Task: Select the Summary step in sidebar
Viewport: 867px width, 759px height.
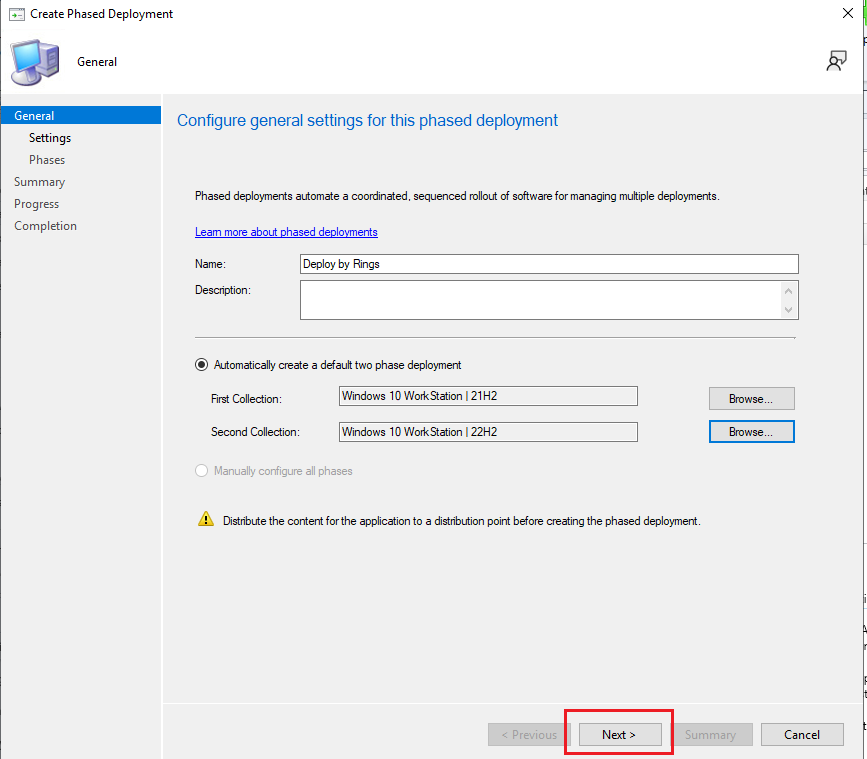Action: tap(39, 182)
